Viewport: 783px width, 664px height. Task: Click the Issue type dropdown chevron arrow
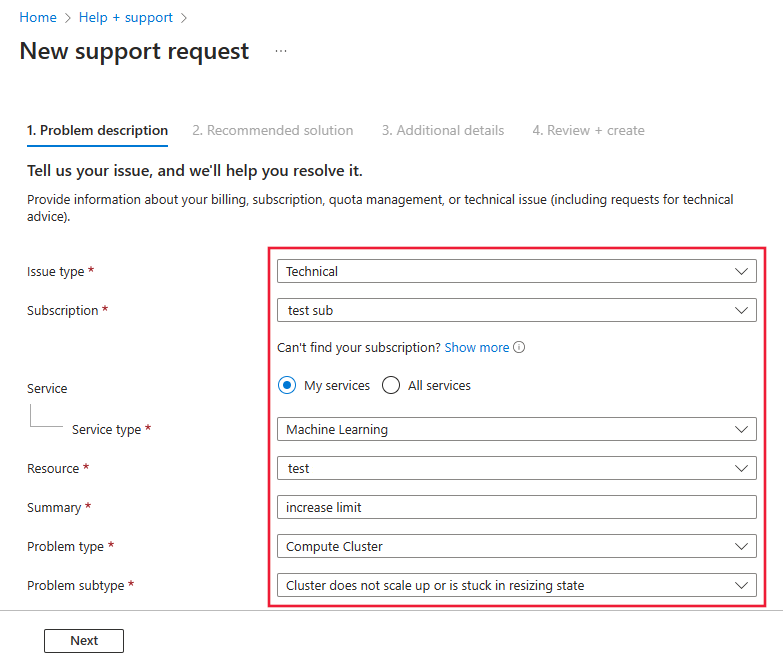[x=741, y=271]
